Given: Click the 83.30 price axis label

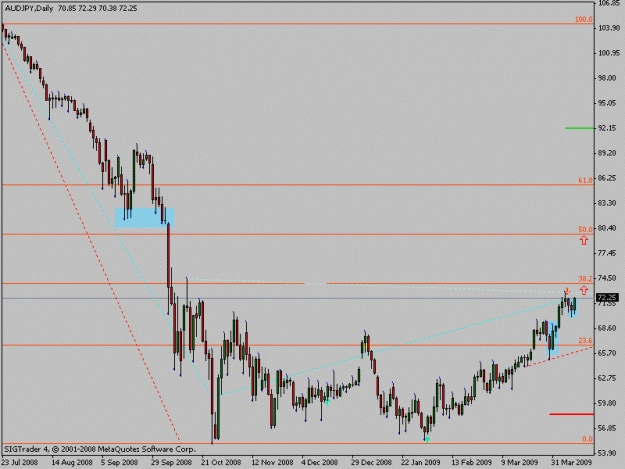Looking at the screenshot, I should pyautogui.click(x=609, y=203).
